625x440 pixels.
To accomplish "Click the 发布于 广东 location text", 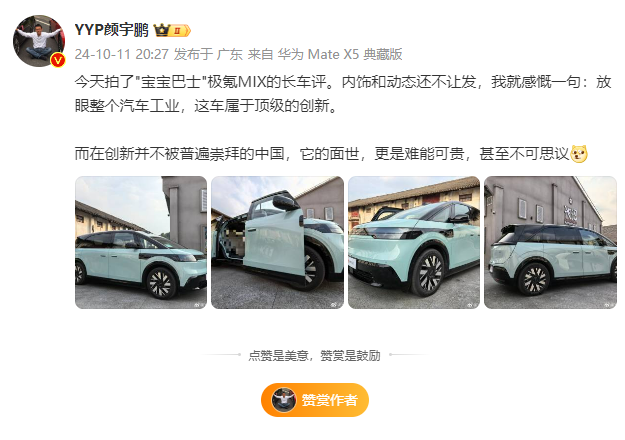I will pyautogui.click(x=208, y=54).
